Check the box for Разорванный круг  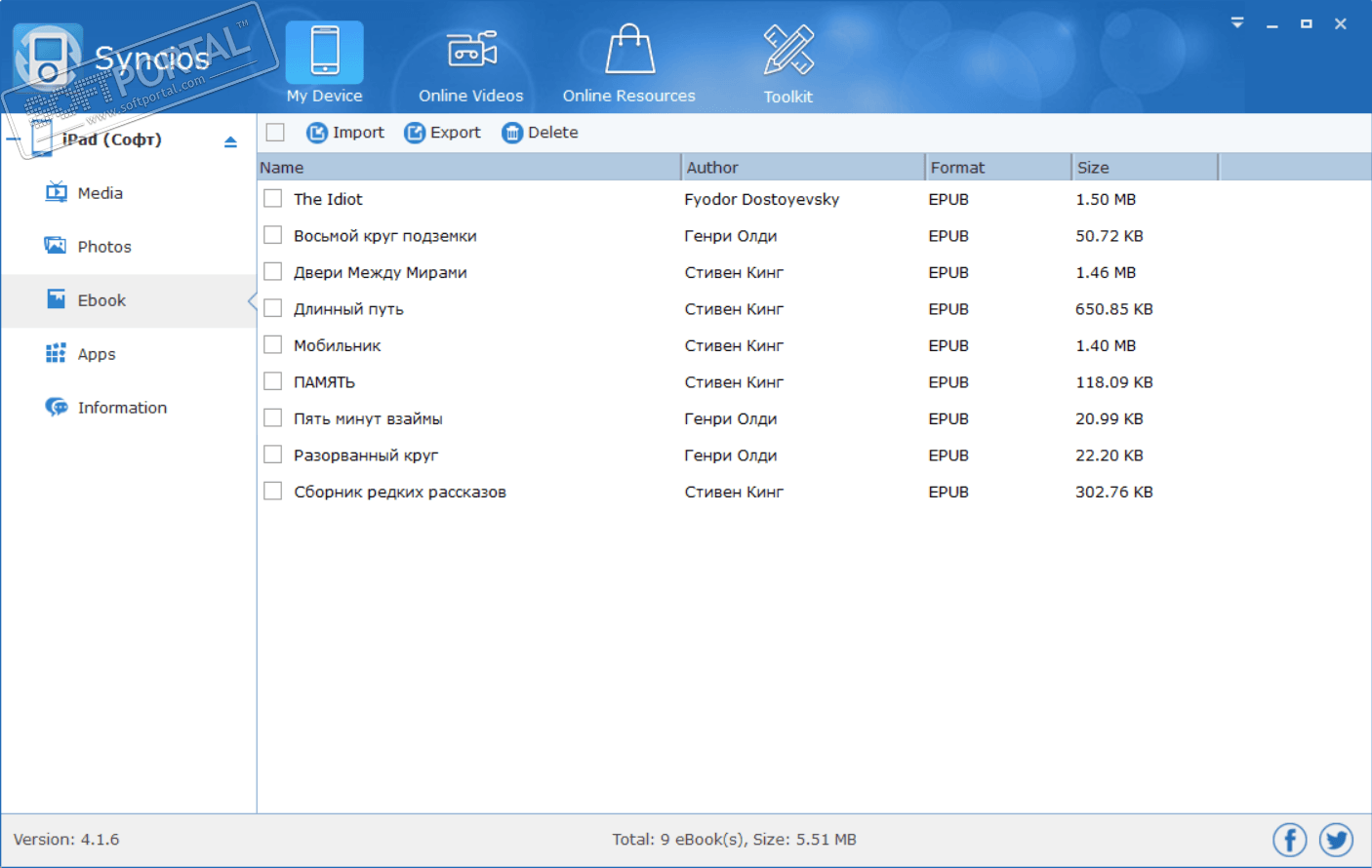click(x=273, y=454)
